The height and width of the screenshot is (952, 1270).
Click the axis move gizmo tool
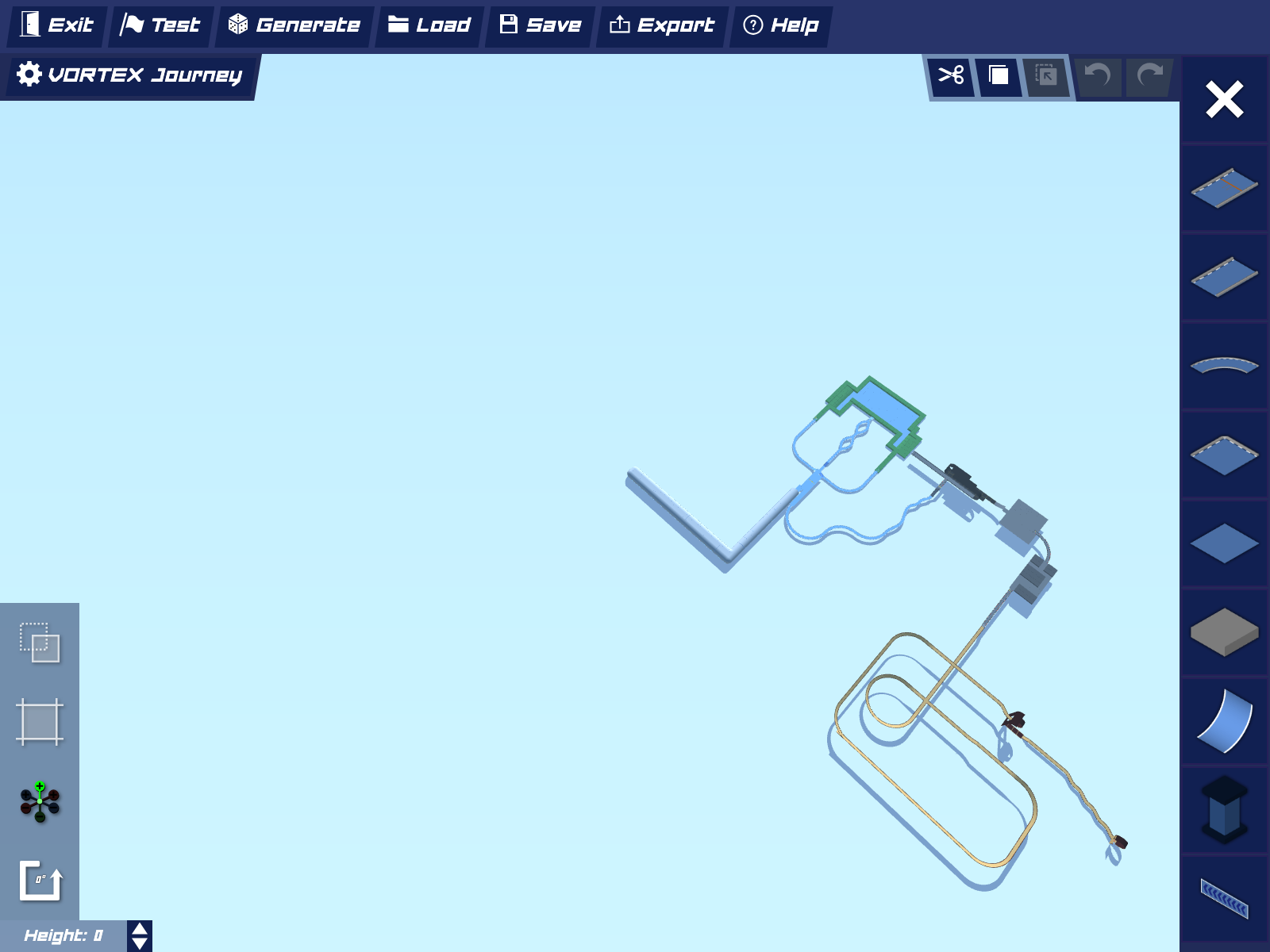pyautogui.click(x=40, y=802)
